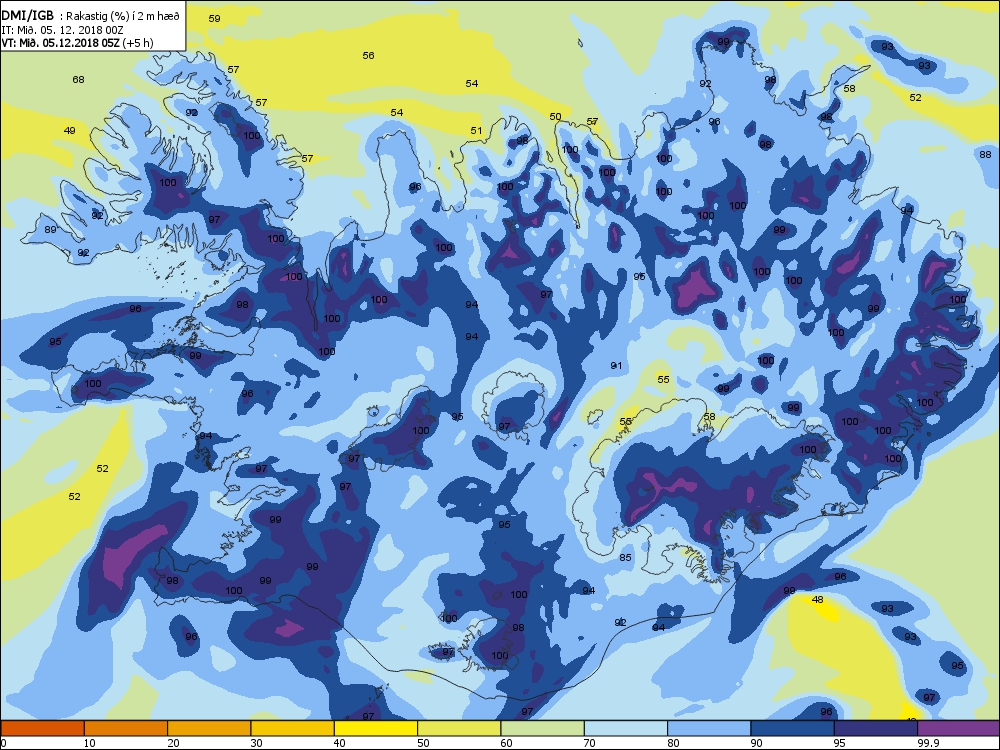Select the VT valid time line '05Z (+5 h)'

pyautogui.click(x=77, y=43)
